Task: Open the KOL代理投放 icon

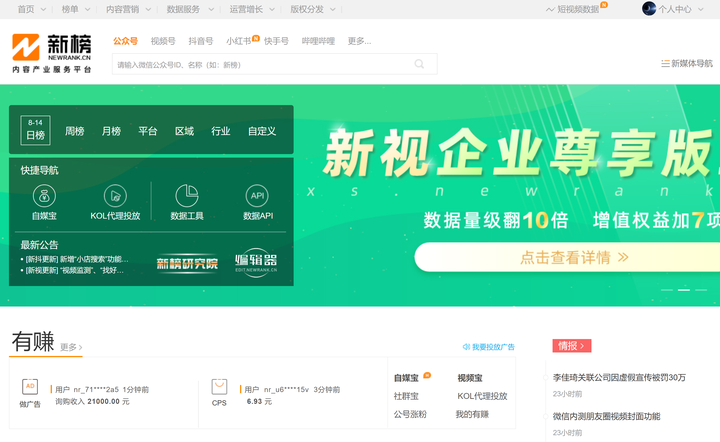Action: pos(115,196)
